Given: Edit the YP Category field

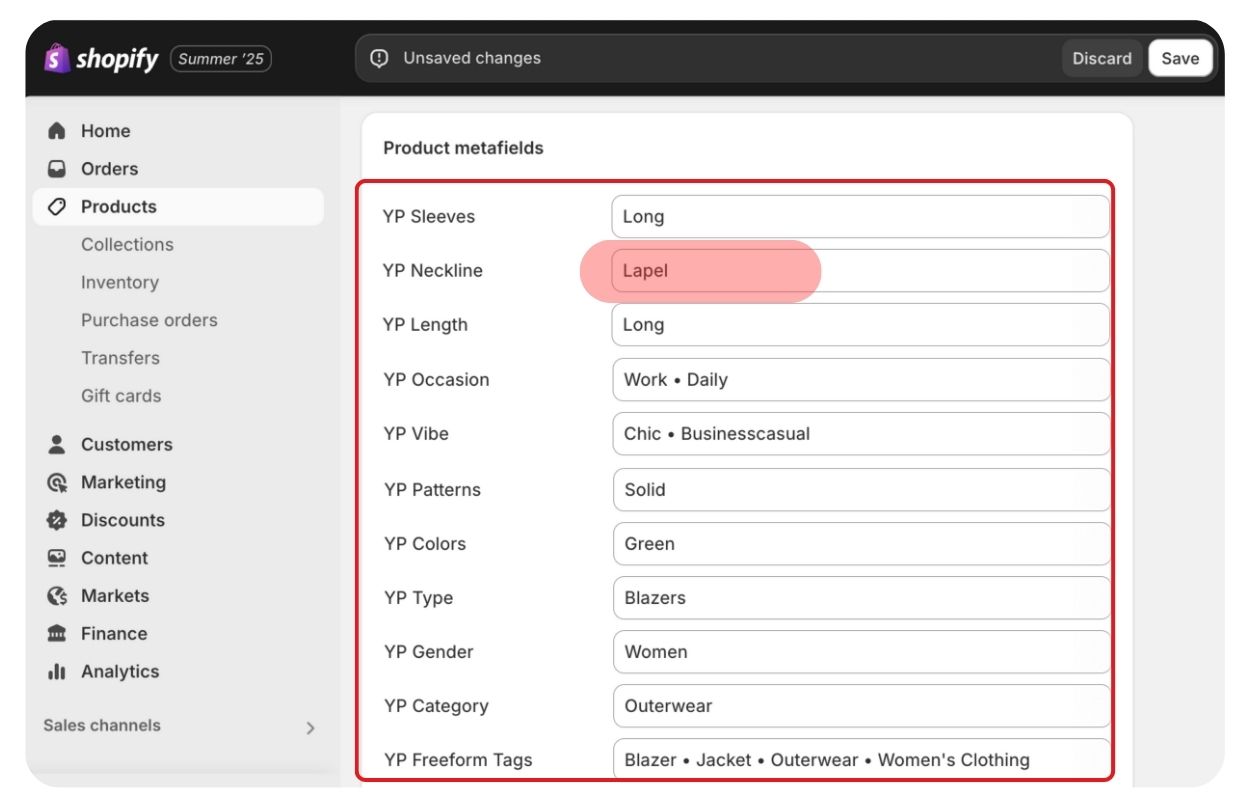Looking at the screenshot, I should click(x=861, y=706).
